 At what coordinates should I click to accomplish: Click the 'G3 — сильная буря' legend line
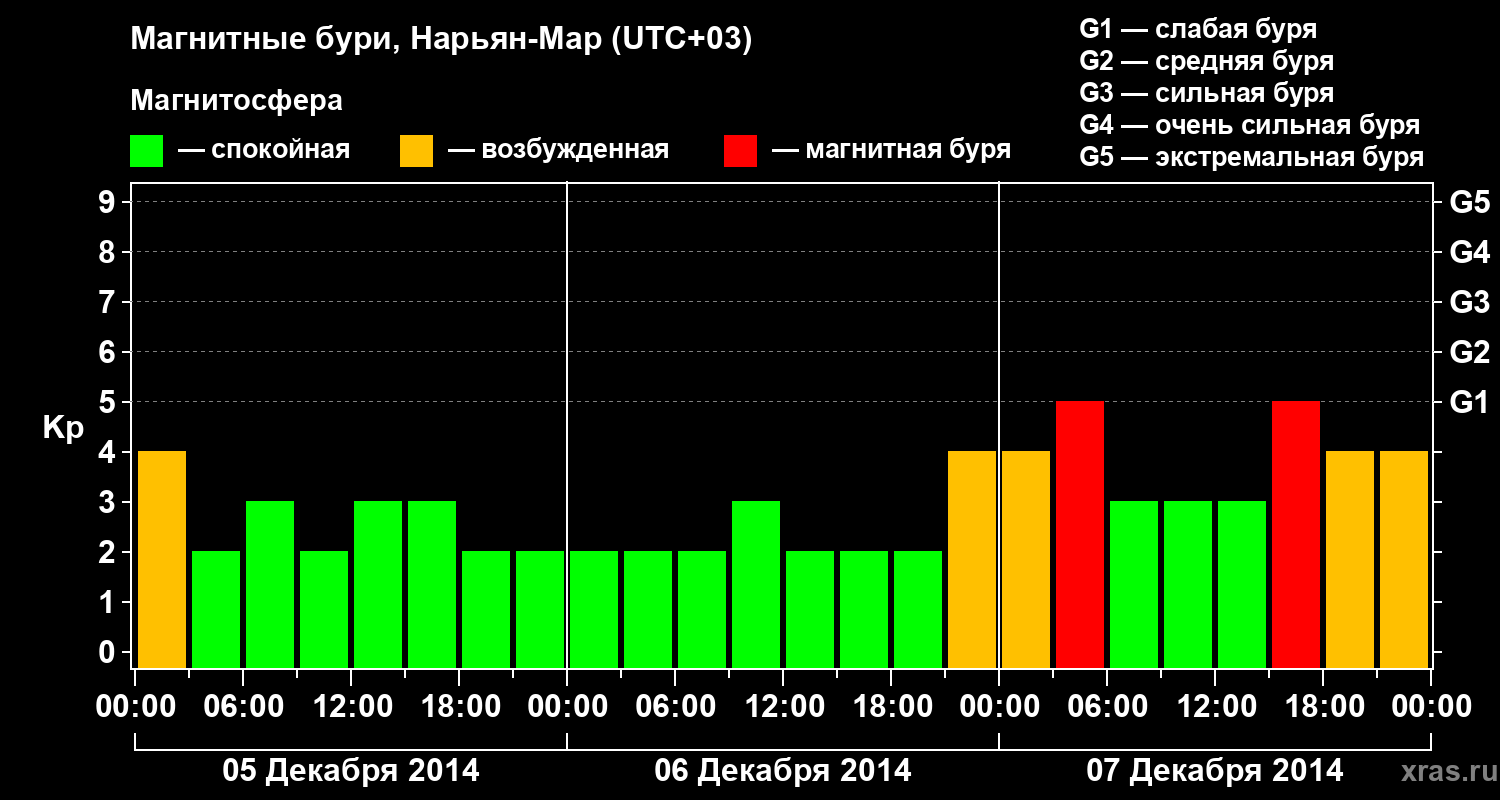click(1207, 93)
